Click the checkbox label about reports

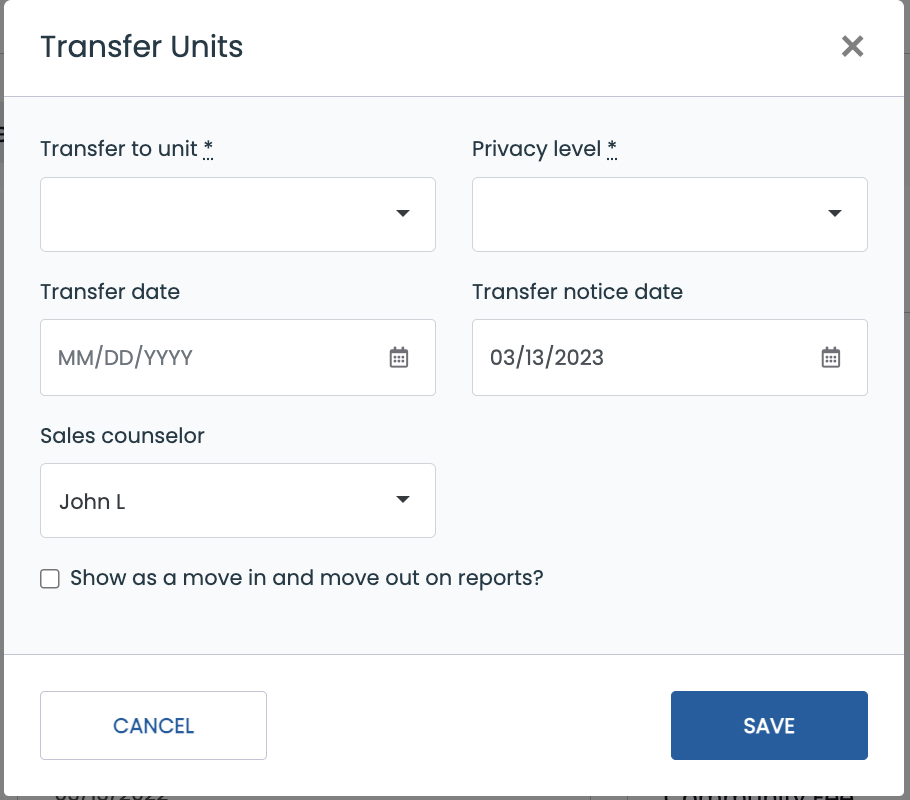pyautogui.click(x=306, y=578)
